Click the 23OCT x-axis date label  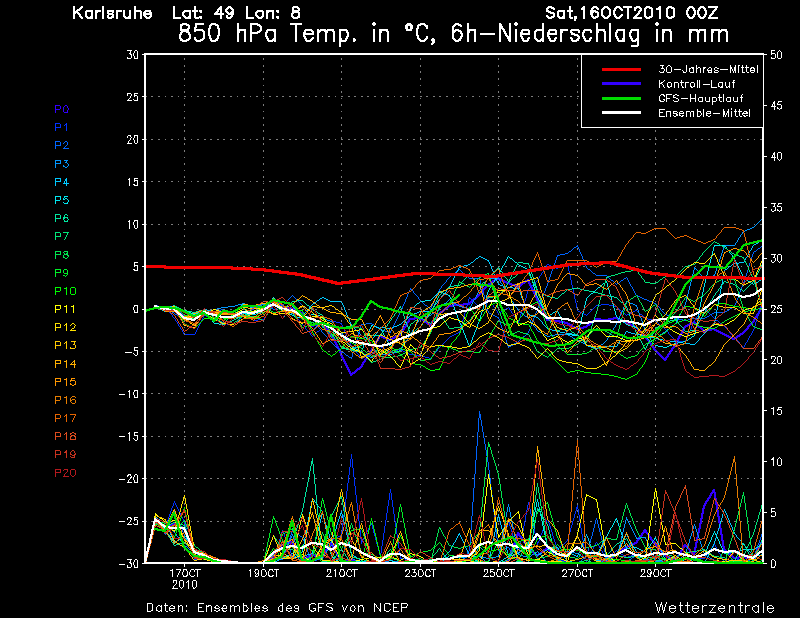coord(420,574)
